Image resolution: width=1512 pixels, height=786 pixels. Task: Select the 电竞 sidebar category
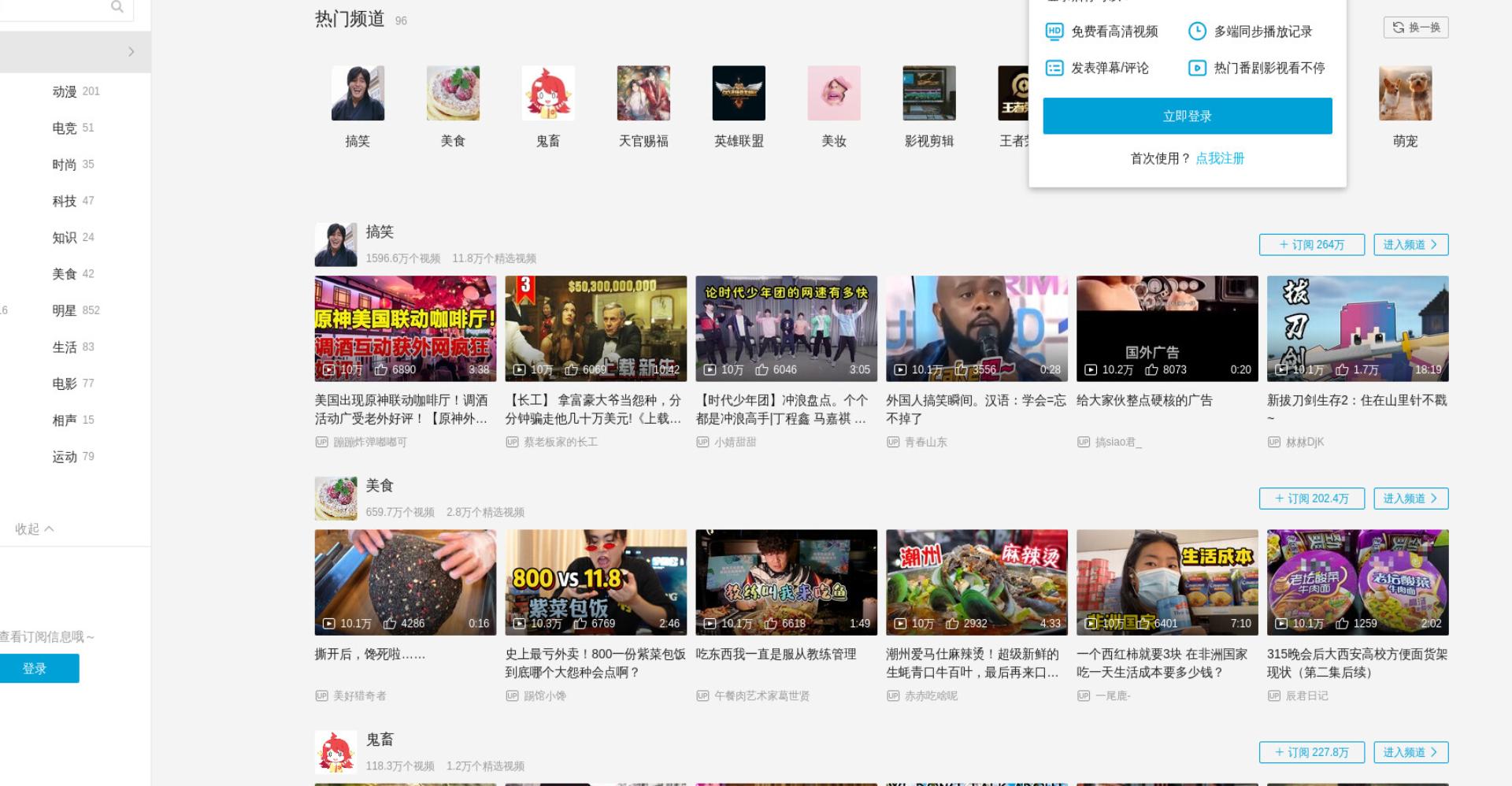pos(72,128)
